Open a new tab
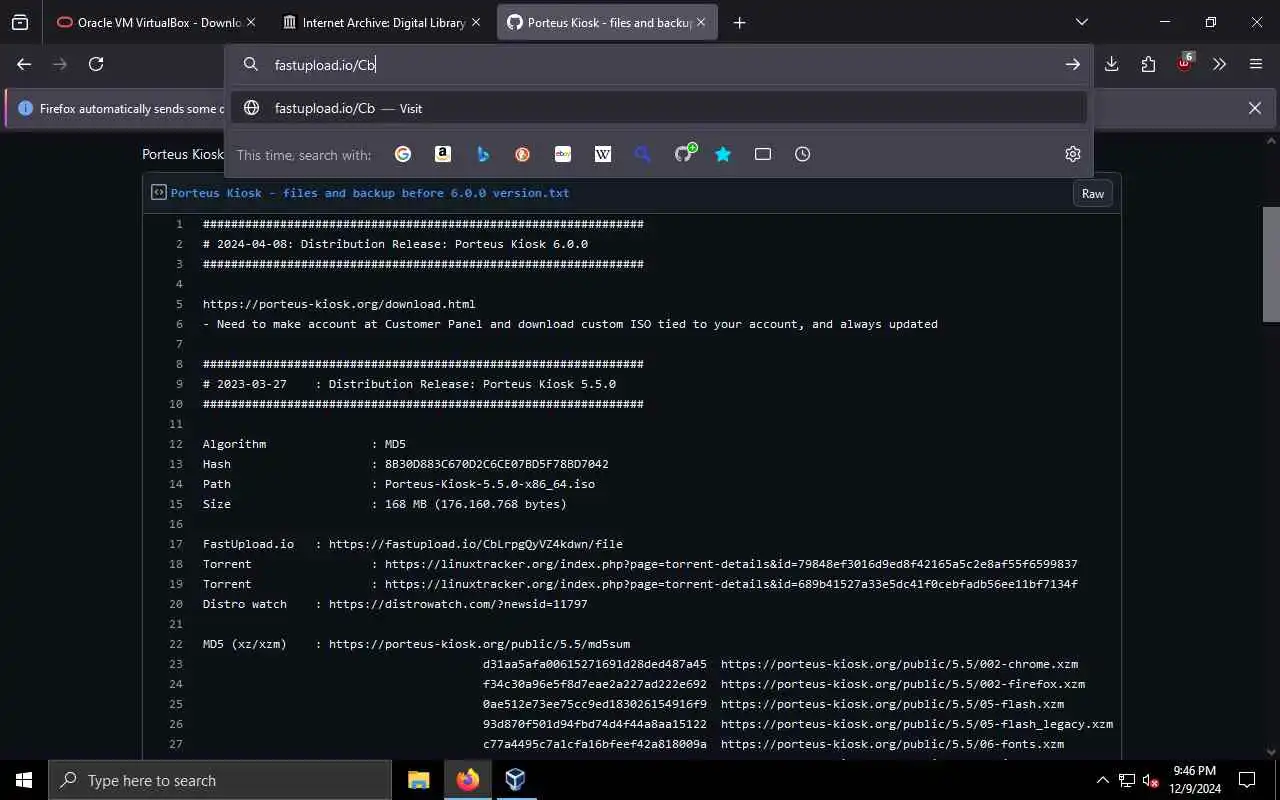This screenshot has height=800, width=1280. (x=740, y=22)
